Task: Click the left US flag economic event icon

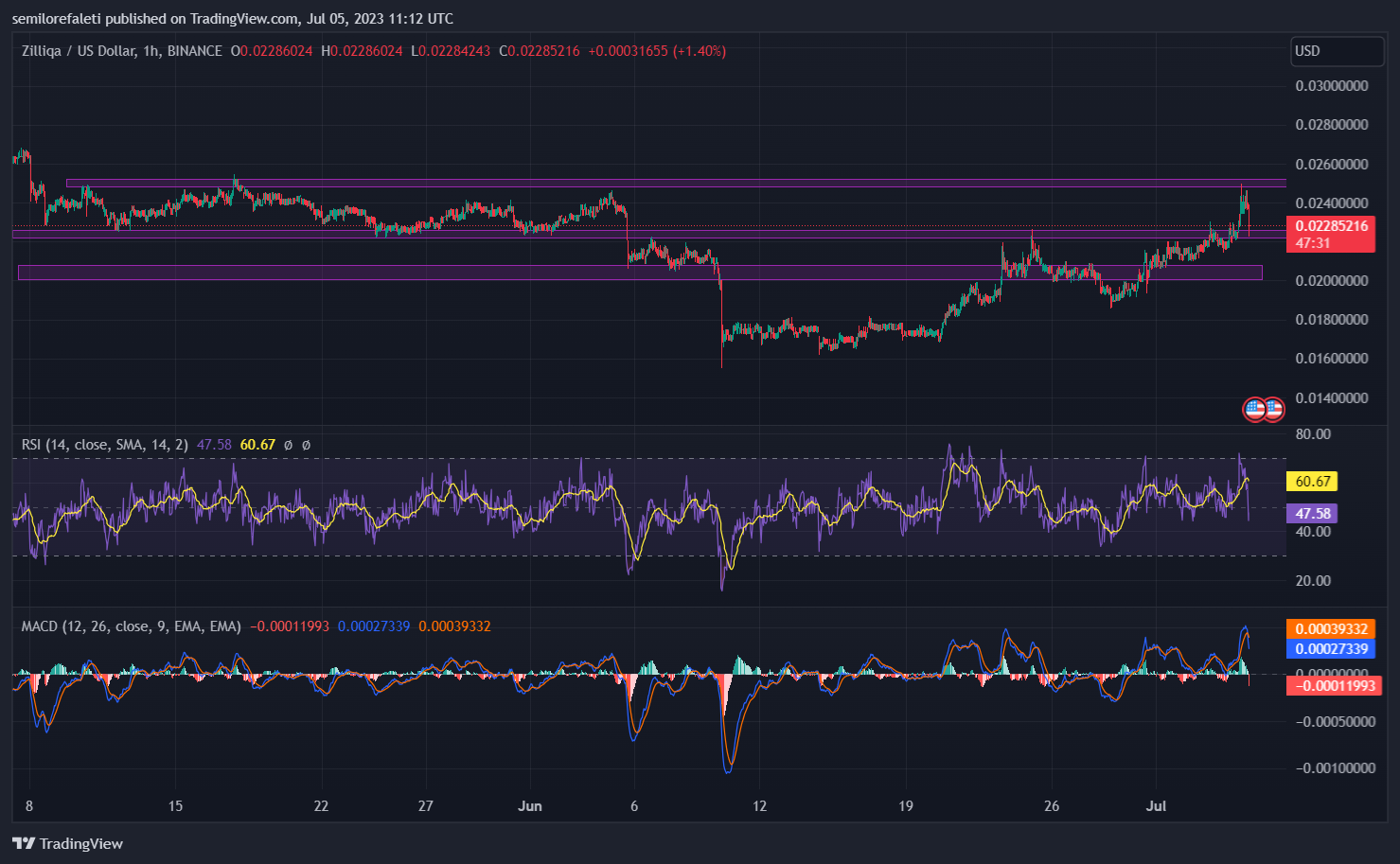Action: tap(1254, 410)
